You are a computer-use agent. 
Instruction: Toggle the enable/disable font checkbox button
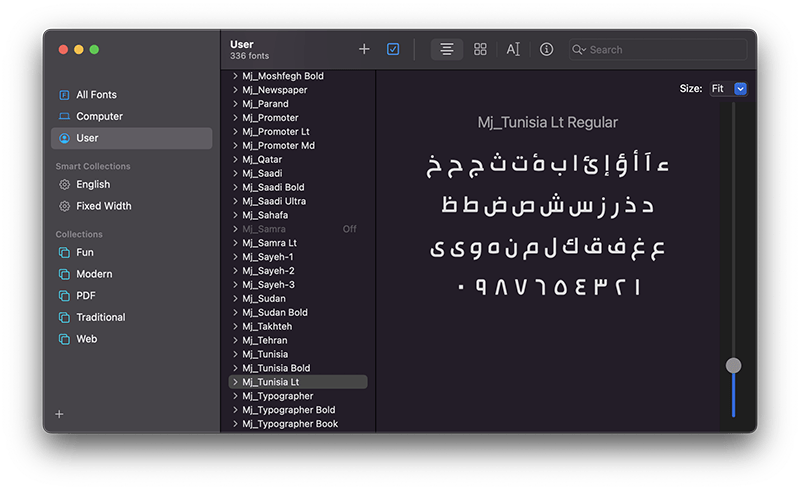[x=393, y=49]
